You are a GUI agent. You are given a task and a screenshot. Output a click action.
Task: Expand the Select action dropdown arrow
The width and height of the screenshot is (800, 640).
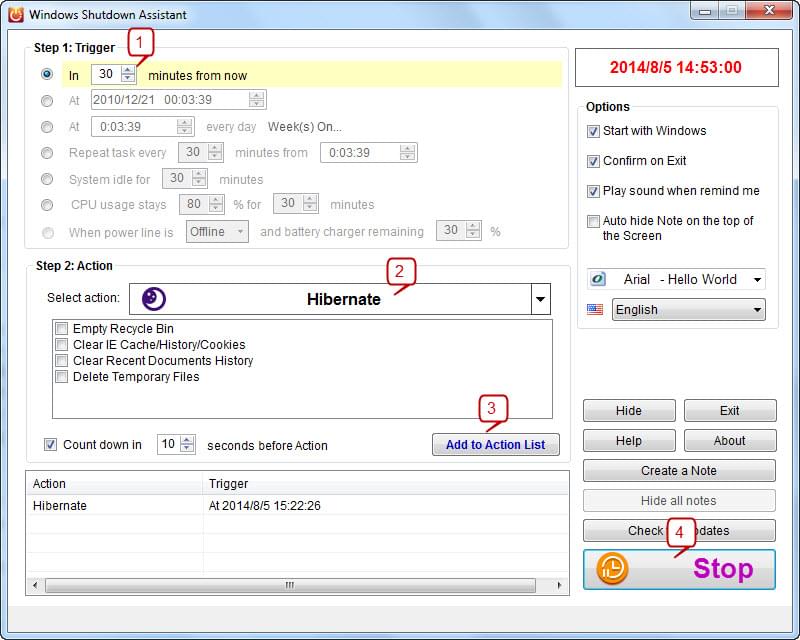click(540, 299)
